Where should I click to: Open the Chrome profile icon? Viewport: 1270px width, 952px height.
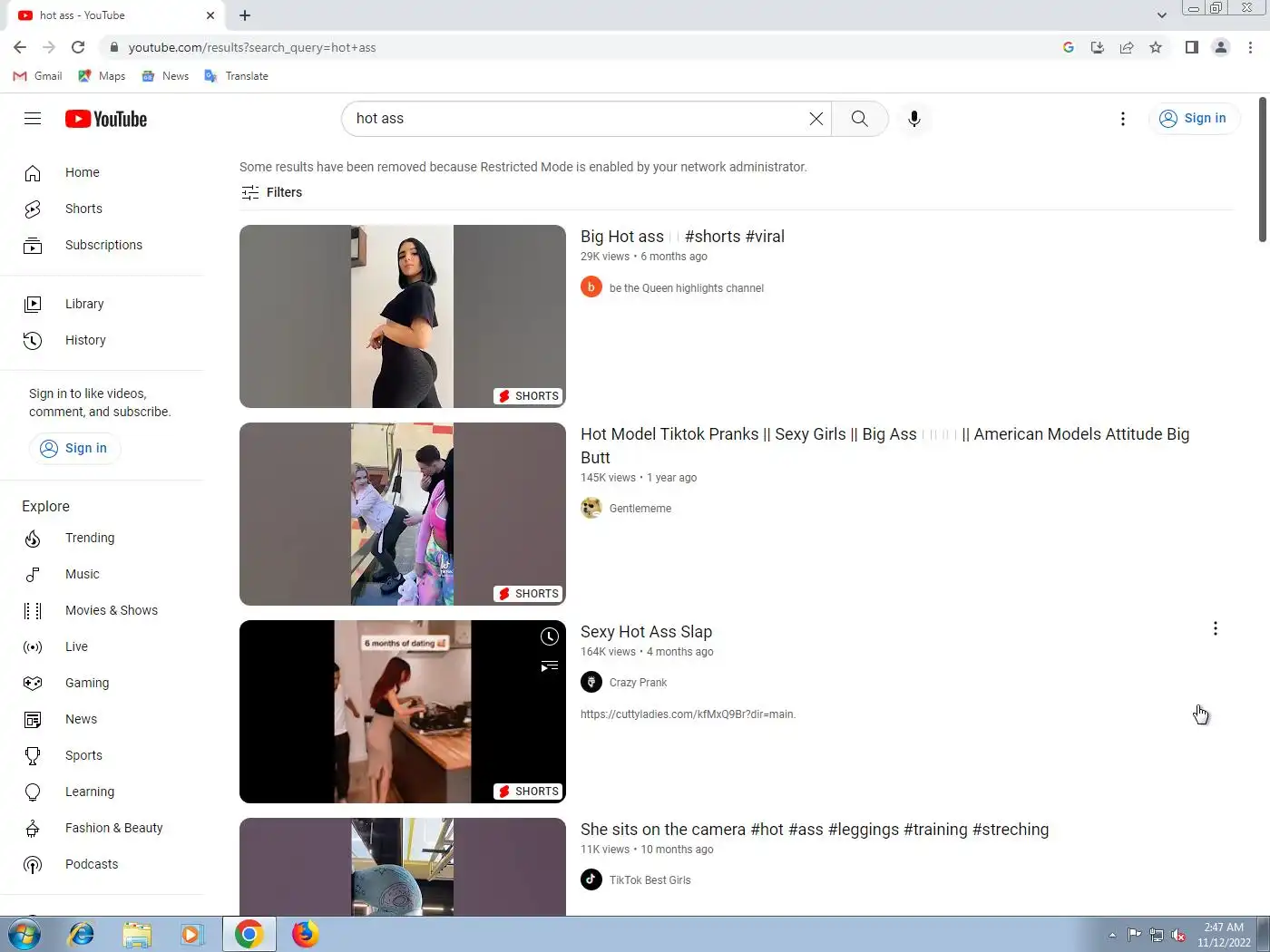(x=1221, y=47)
